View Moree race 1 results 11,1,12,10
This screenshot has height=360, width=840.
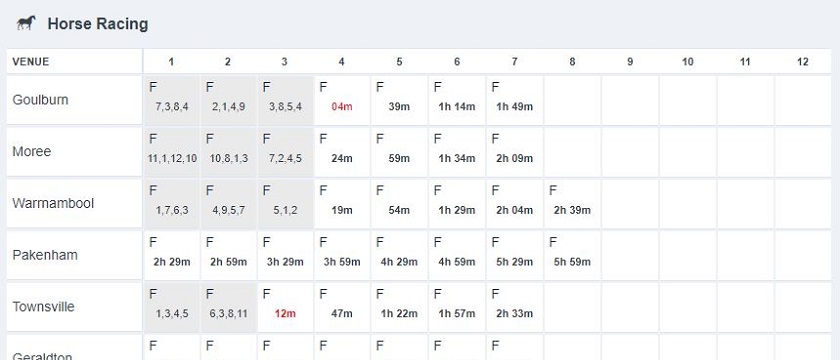[x=171, y=152]
